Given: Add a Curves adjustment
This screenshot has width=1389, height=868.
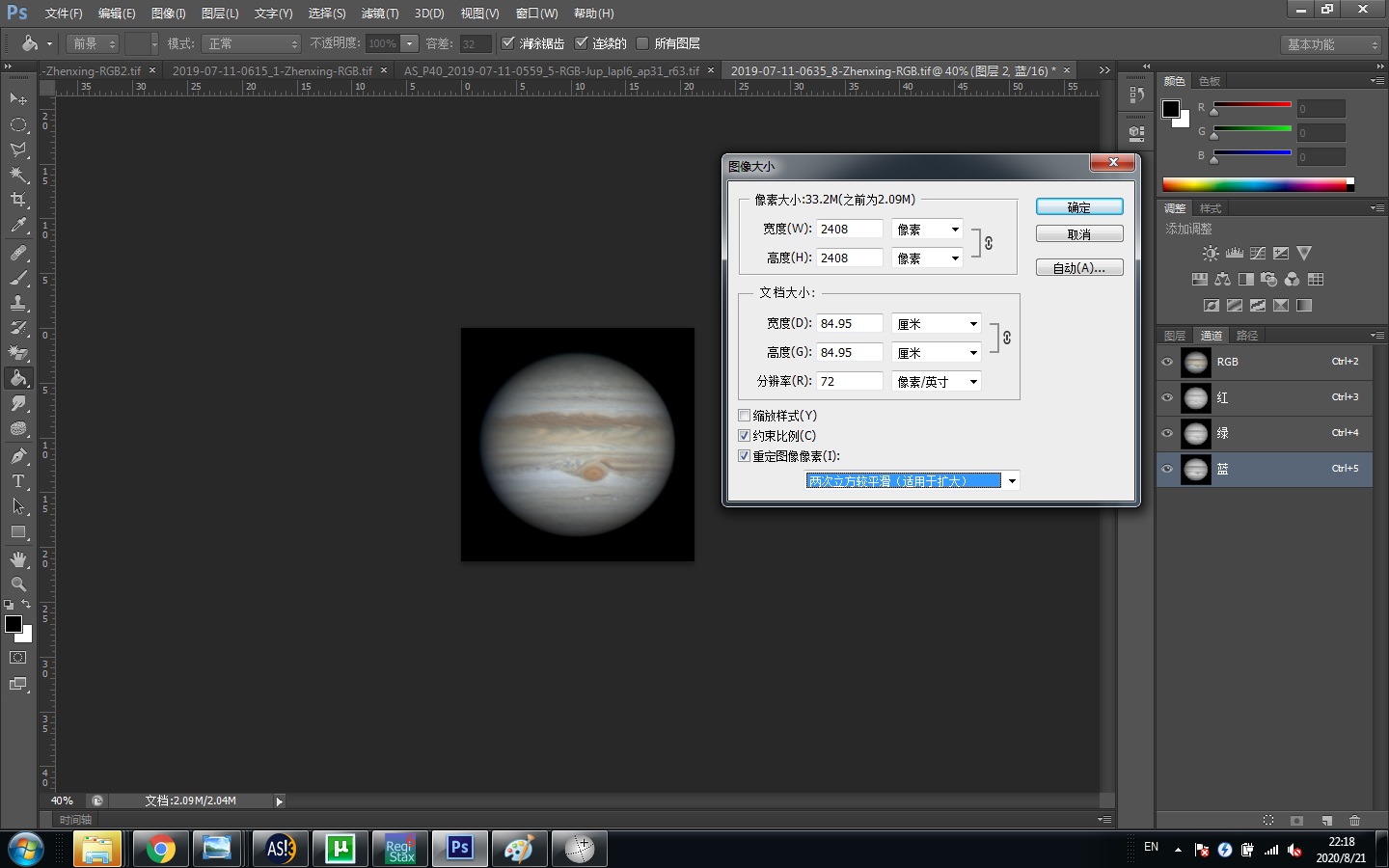Looking at the screenshot, I should (1258, 254).
